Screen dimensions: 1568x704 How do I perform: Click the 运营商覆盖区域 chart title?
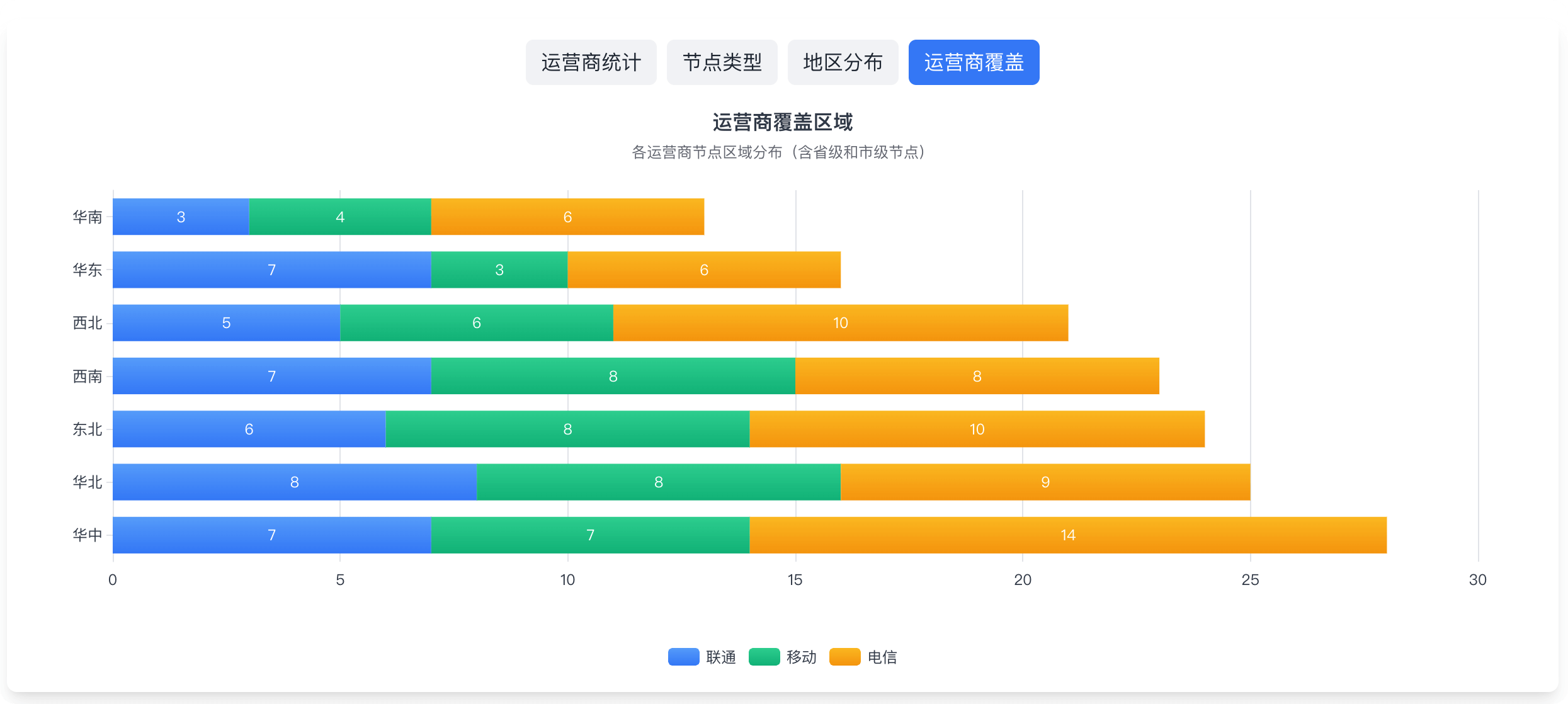(x=783, y=122)
